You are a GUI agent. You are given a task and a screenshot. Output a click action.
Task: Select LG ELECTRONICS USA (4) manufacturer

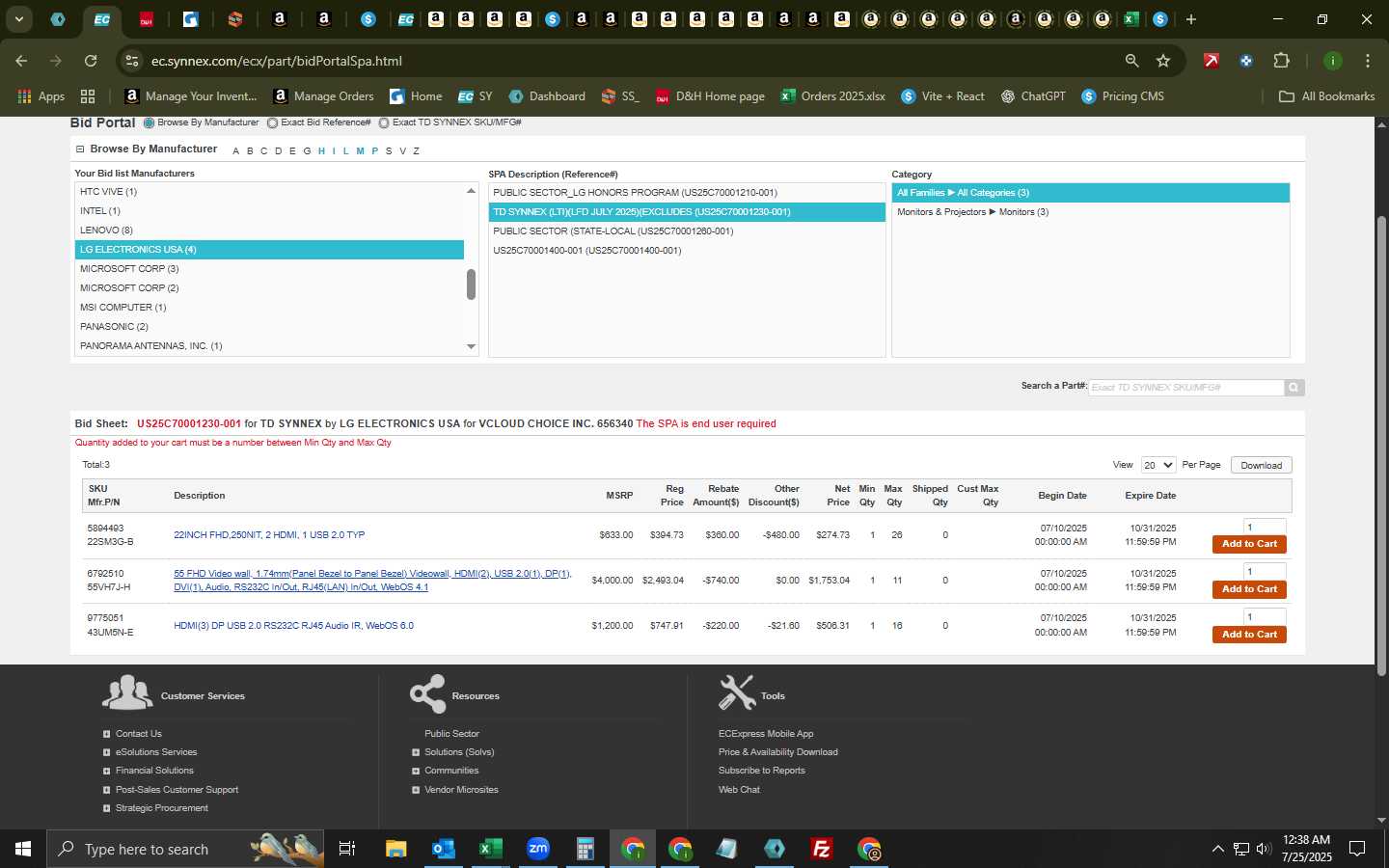269,250
